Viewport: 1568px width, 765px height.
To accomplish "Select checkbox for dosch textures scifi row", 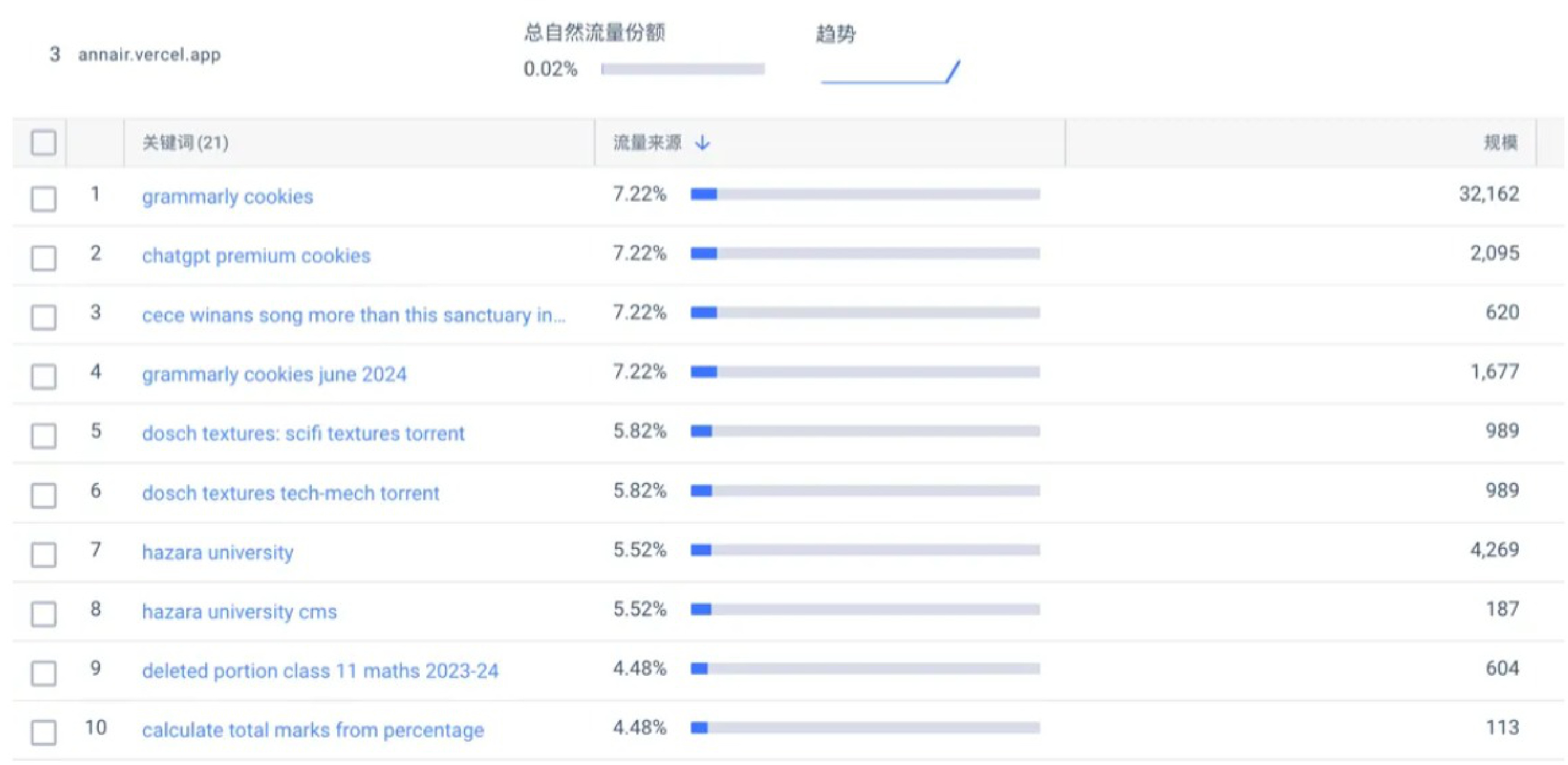I will point(44,436).
